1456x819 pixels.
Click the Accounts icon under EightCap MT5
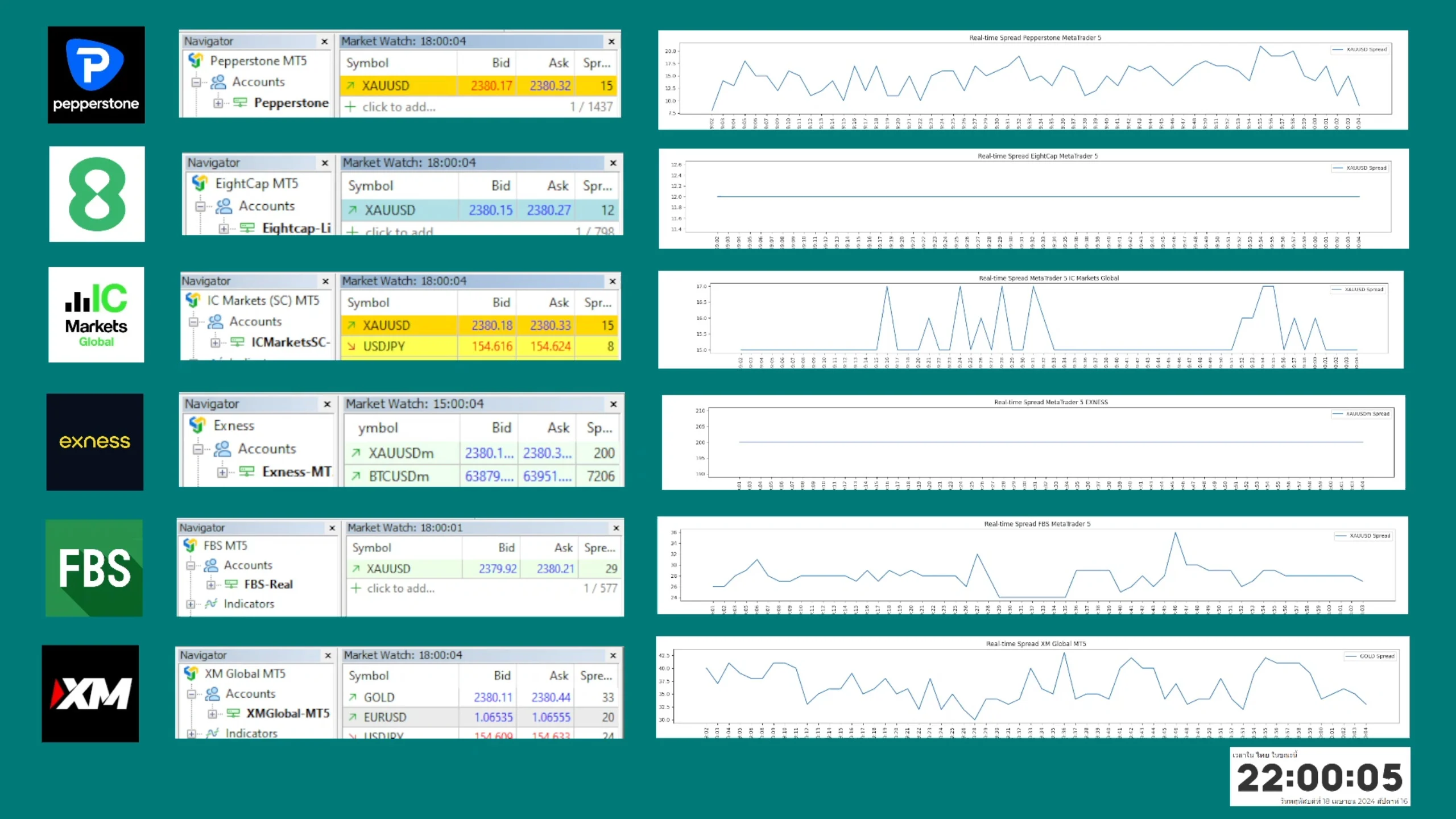pos(224,206)
